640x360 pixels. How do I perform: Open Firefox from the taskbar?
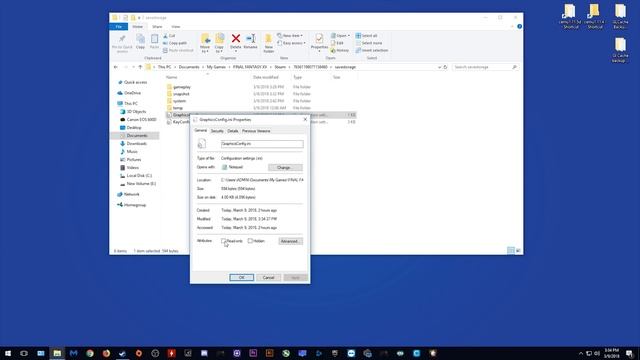106,353
